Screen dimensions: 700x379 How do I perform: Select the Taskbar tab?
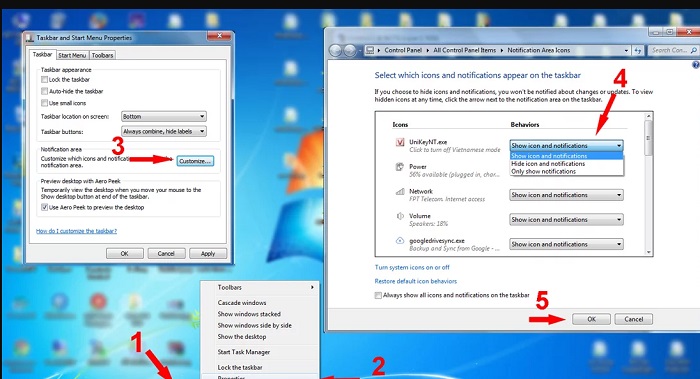coord(42,54)
